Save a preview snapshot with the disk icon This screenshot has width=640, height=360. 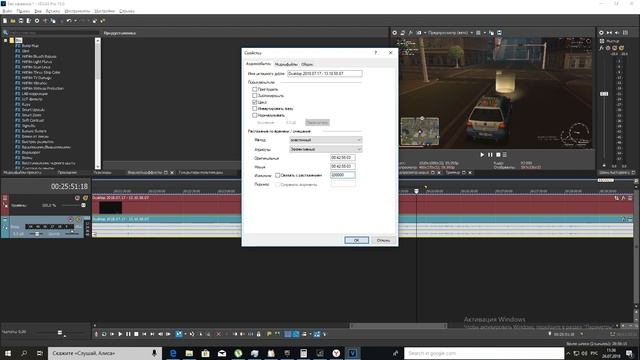[x=499, y=33]
